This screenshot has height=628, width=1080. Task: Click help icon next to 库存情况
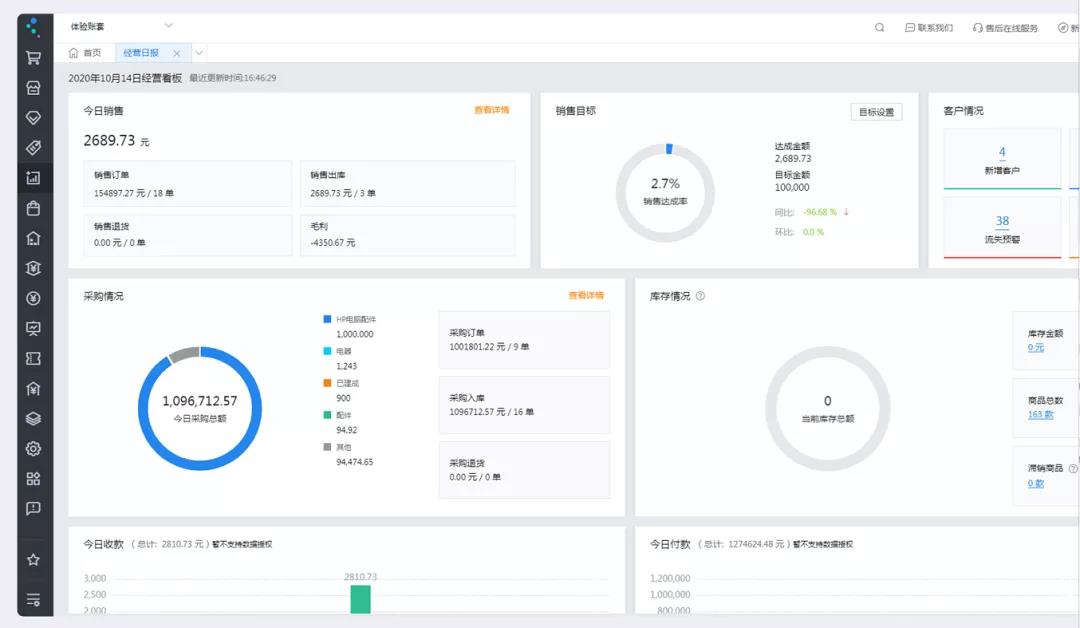click(700, 296)
